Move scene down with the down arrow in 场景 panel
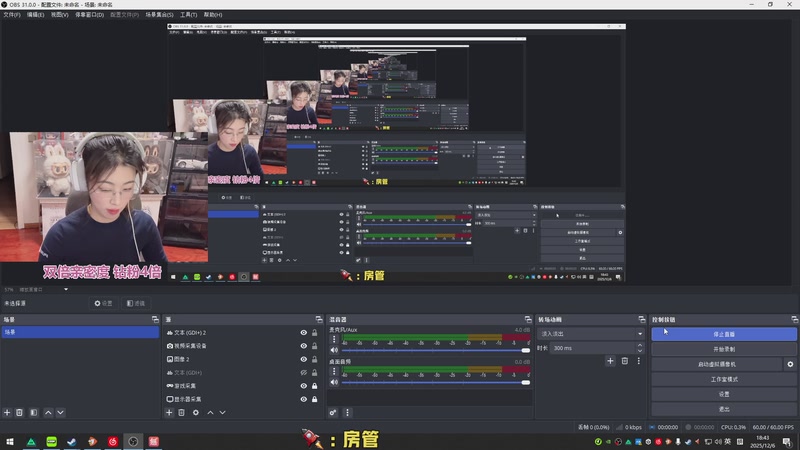800x450 pixels. click(60, 412)
